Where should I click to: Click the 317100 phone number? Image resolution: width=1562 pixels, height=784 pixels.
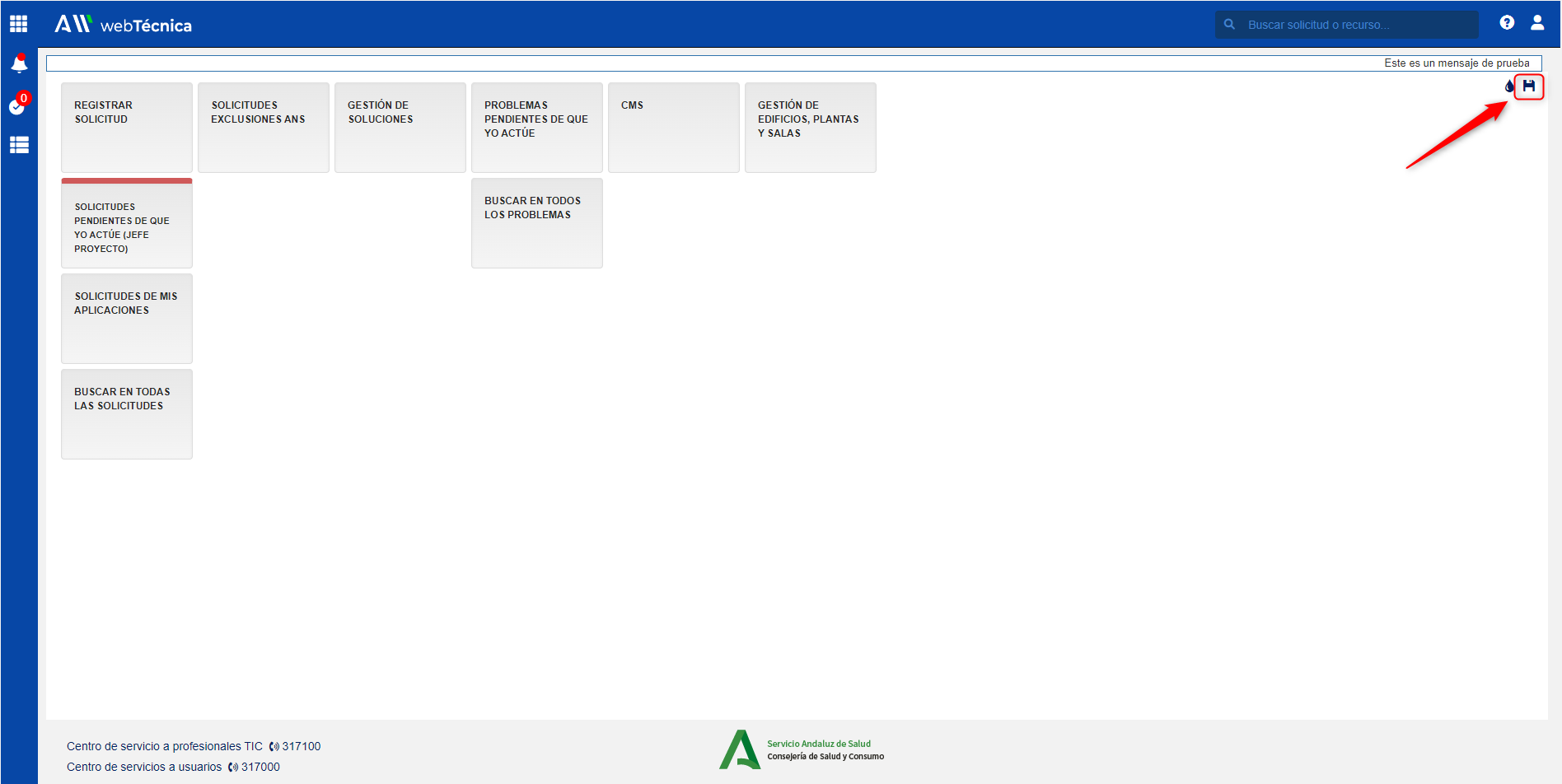[x=301, y=746]
